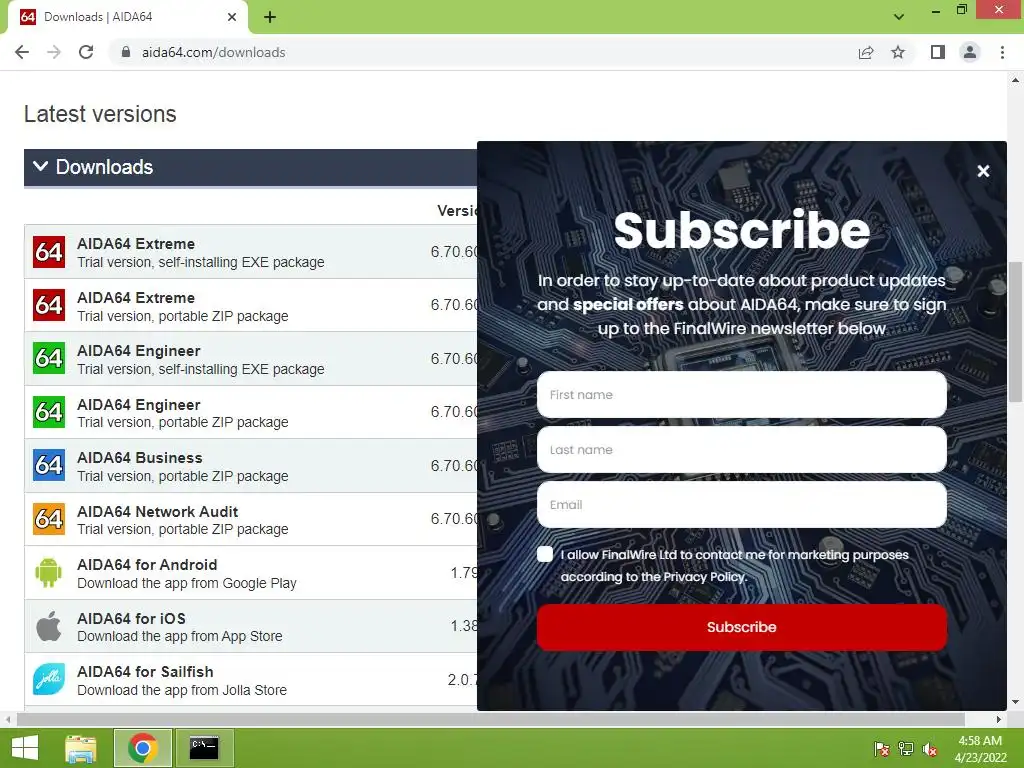The width and height of the screenshot is (1024, 768).
Task: Click the scroll-up arrow of vertical scrollbar
Action: (x=1016, y=80)
